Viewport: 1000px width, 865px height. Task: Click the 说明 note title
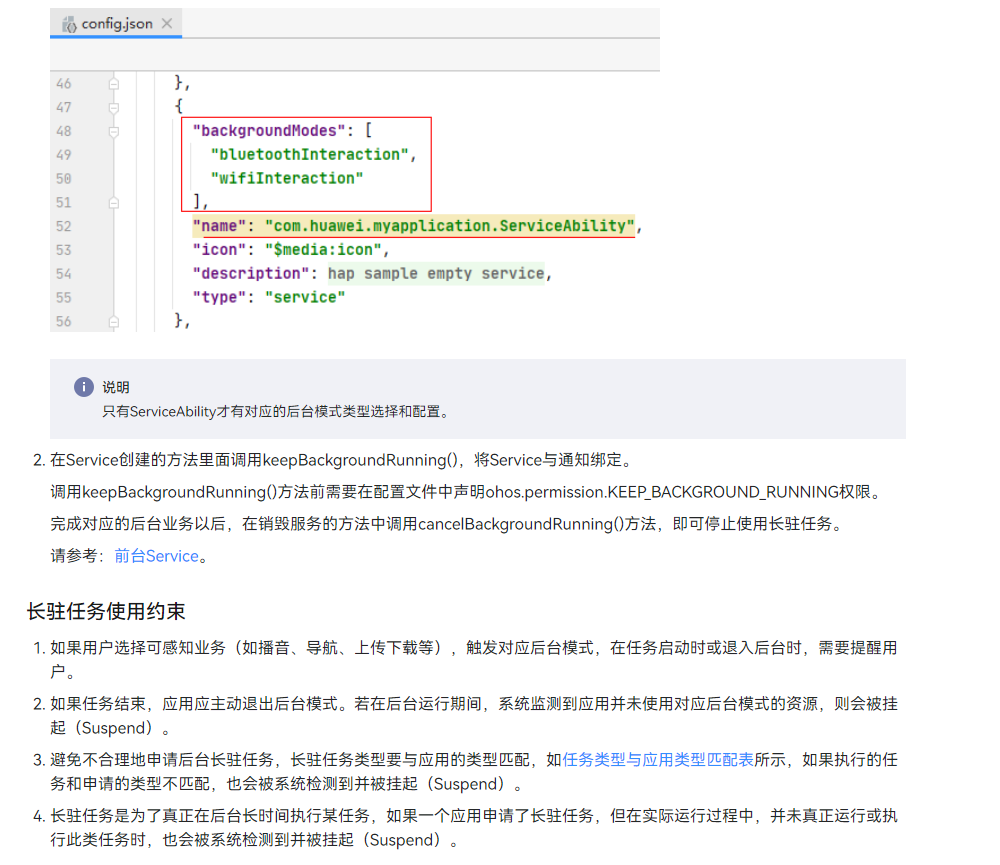click(x=116, y=387)
